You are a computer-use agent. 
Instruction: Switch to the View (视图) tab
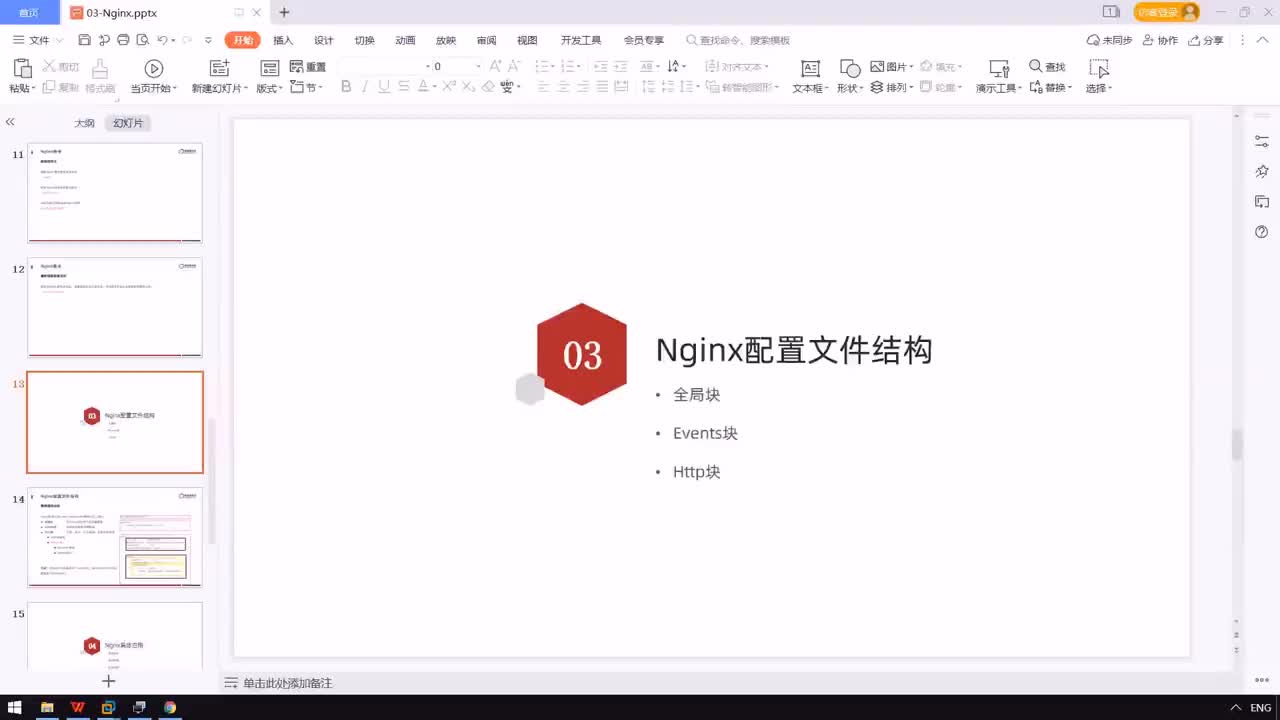point(527,40)
